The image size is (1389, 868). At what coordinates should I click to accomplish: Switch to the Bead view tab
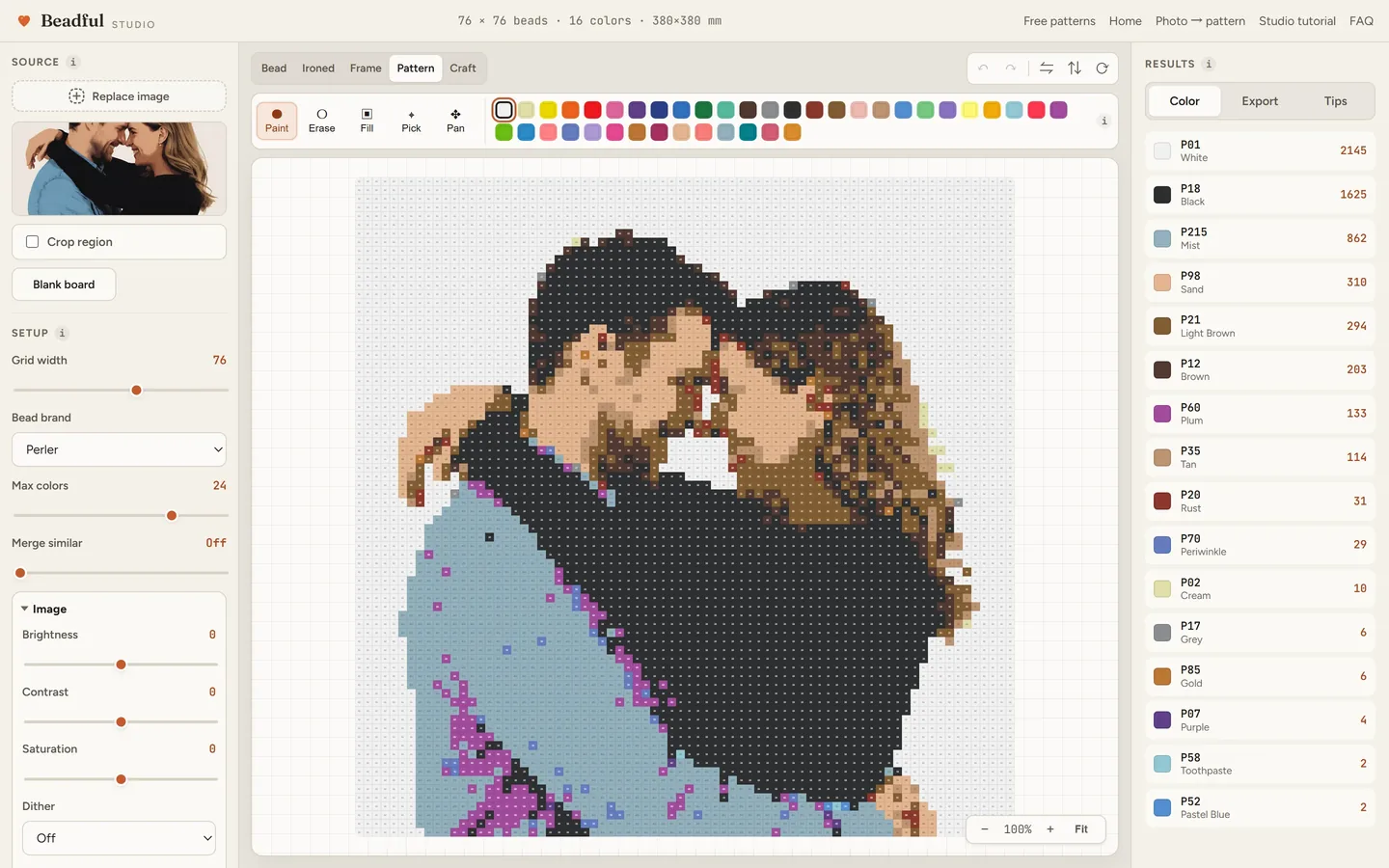(x=274, y=68)
